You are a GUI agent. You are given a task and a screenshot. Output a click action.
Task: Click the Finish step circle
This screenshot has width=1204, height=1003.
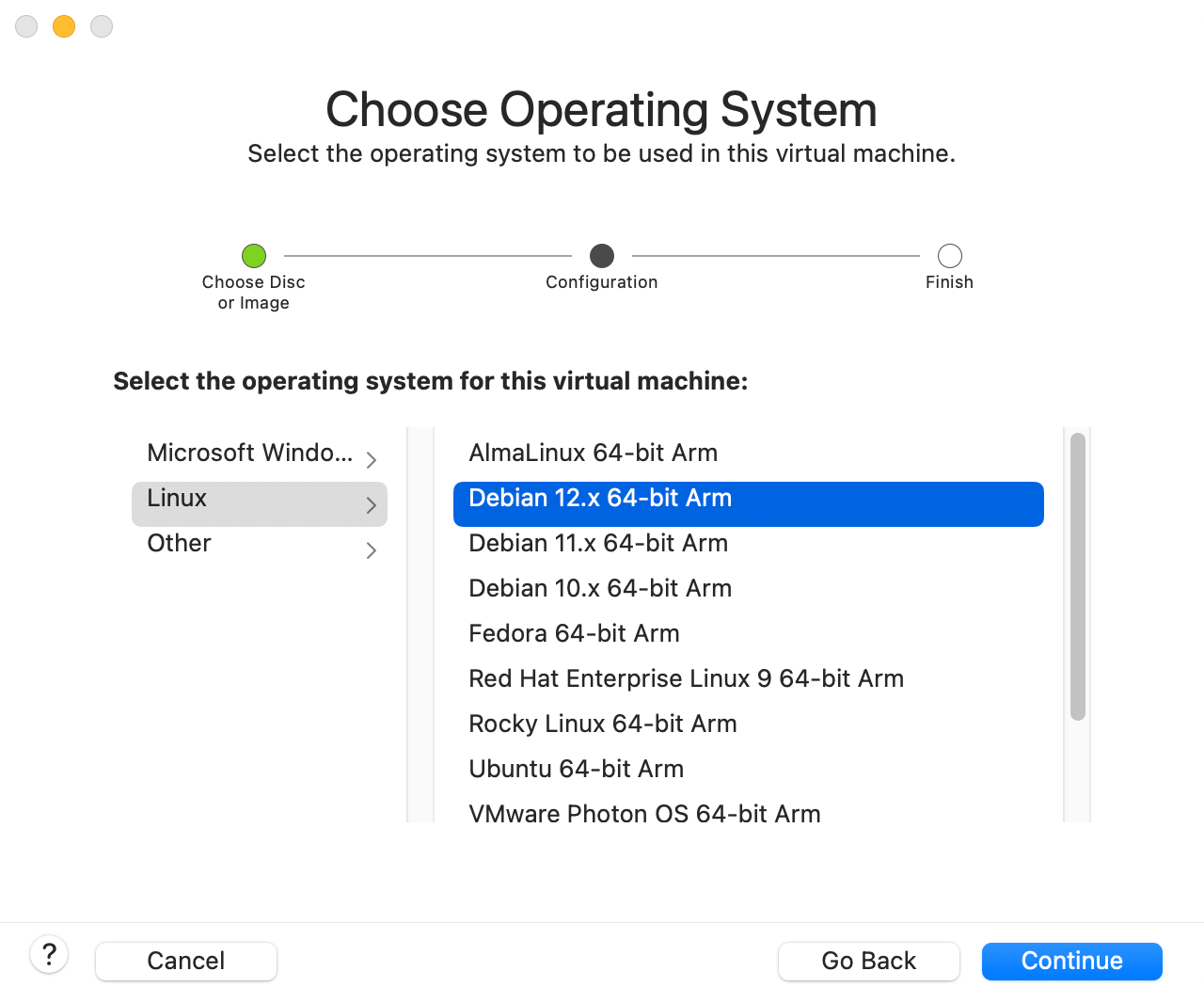pos(949,256)
